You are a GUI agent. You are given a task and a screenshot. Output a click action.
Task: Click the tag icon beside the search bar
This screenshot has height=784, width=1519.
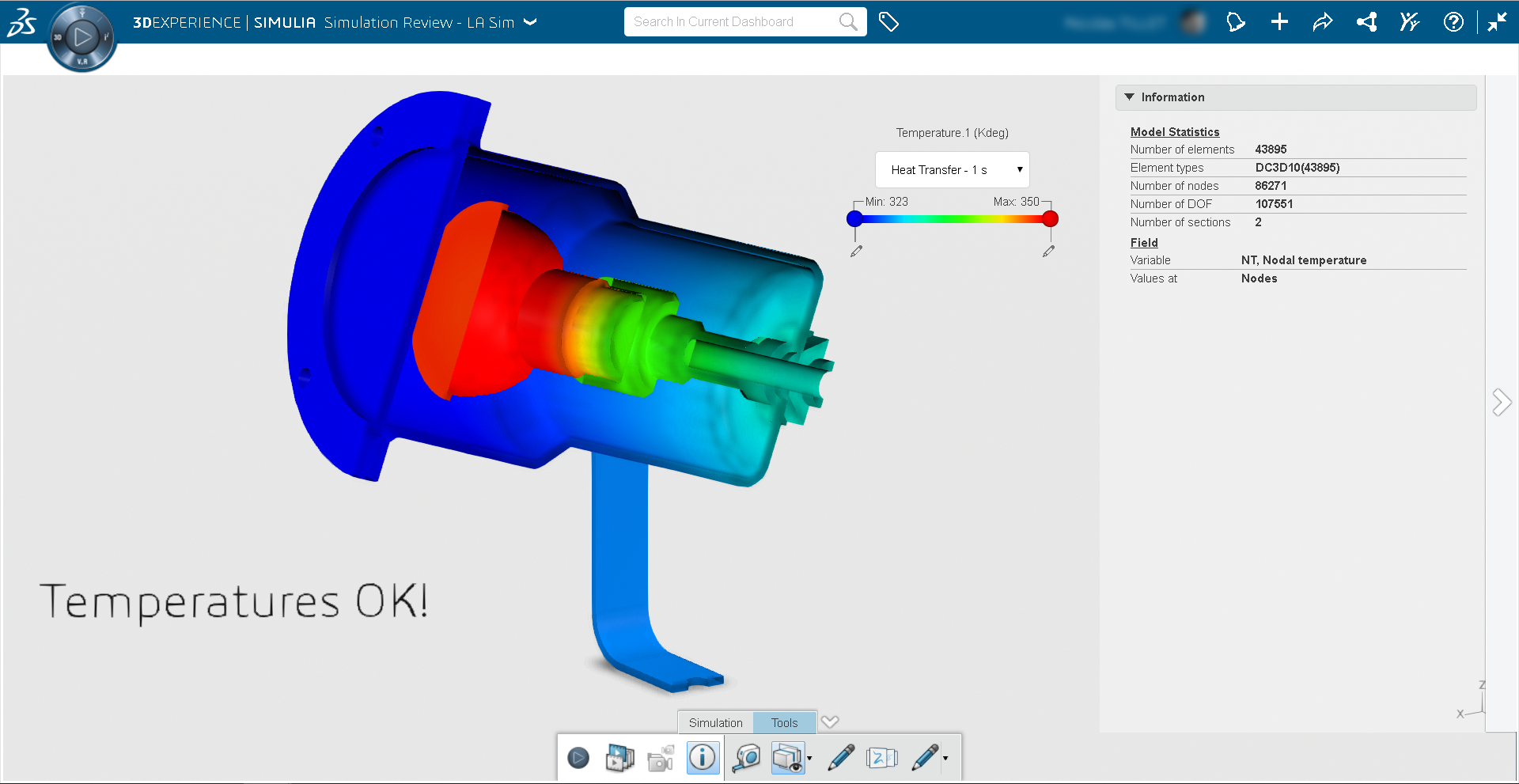888,22
